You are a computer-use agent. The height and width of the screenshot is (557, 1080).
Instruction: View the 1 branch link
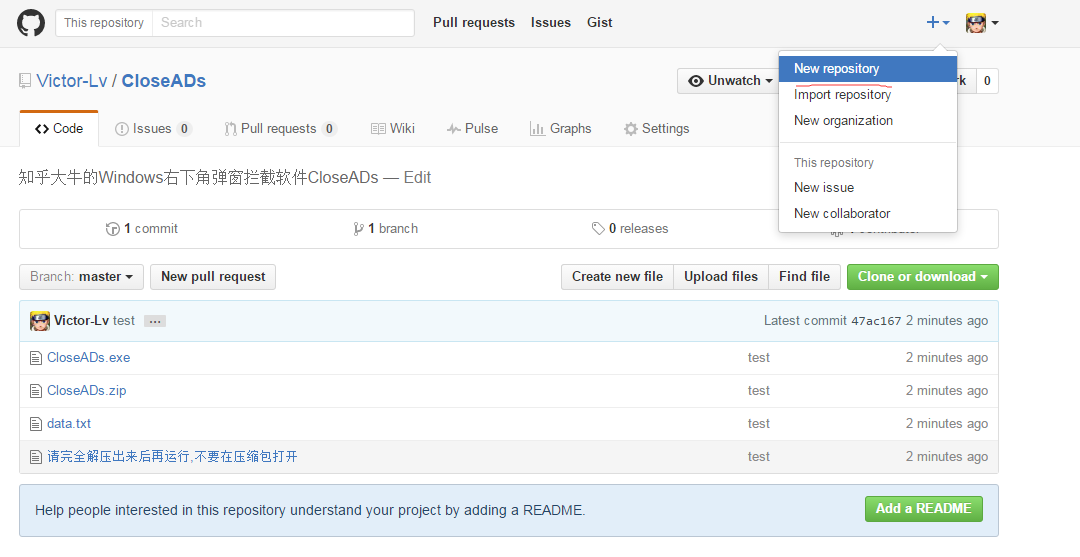click(386, 229)
